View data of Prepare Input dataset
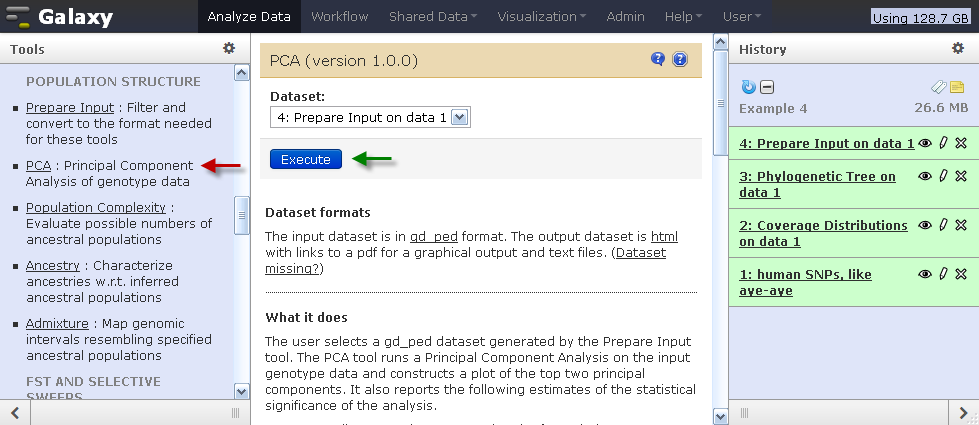This screenshot has width=979, height=425. point(925,143)
